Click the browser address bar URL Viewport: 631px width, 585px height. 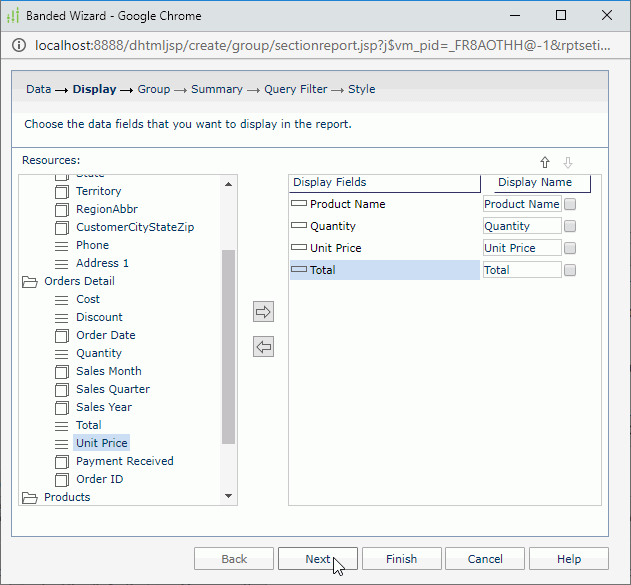(x=322, y=45)
